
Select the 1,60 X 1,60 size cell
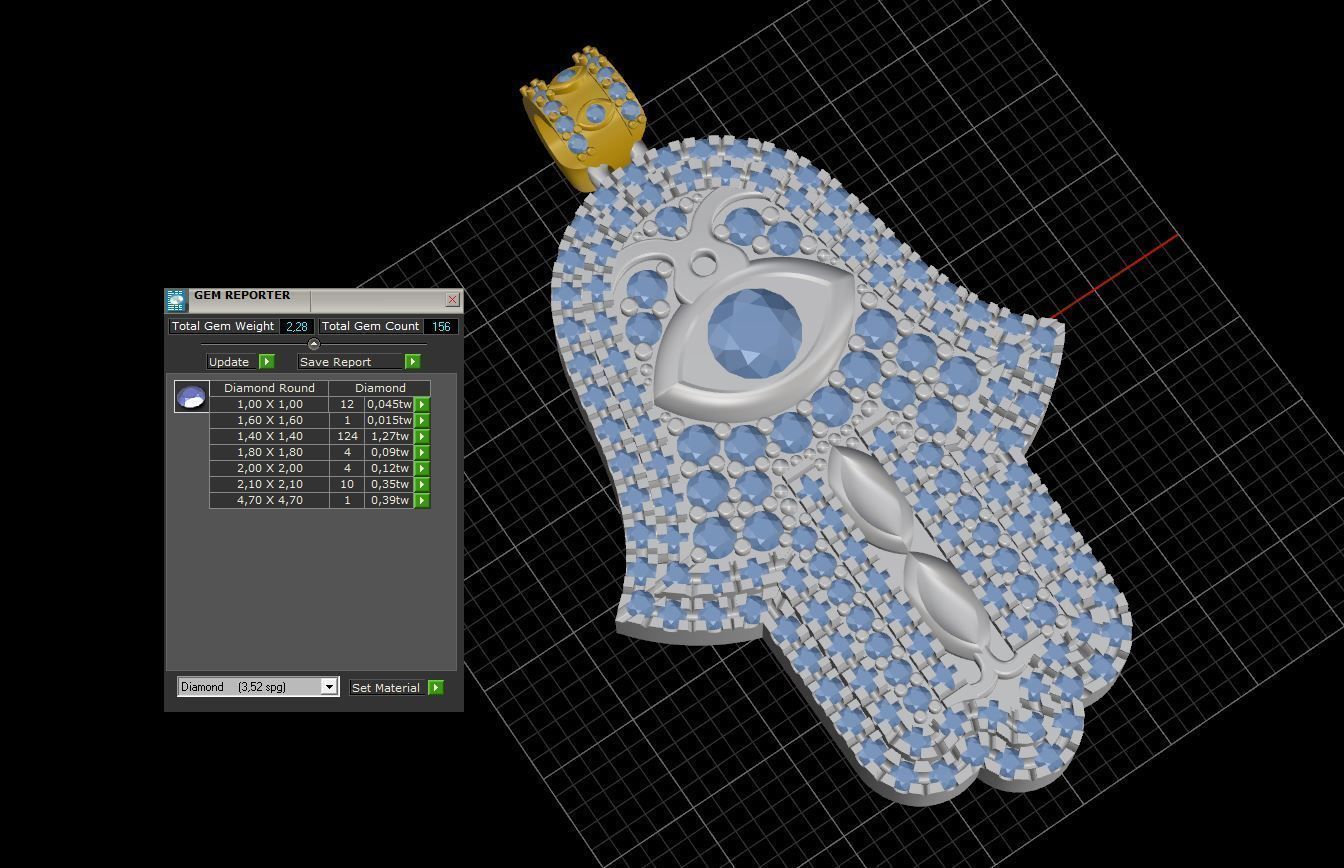[269, 420]
